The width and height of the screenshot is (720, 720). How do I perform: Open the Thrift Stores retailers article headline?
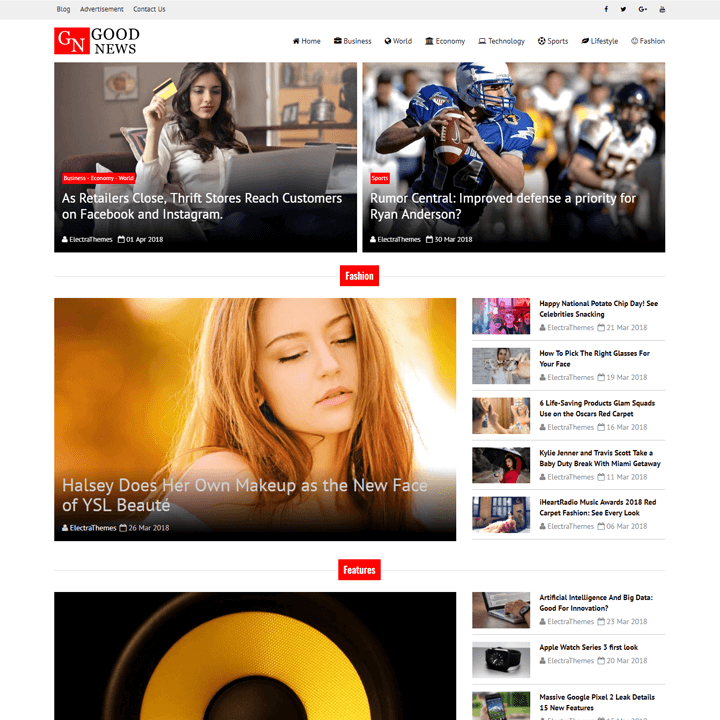coord(202,206)
